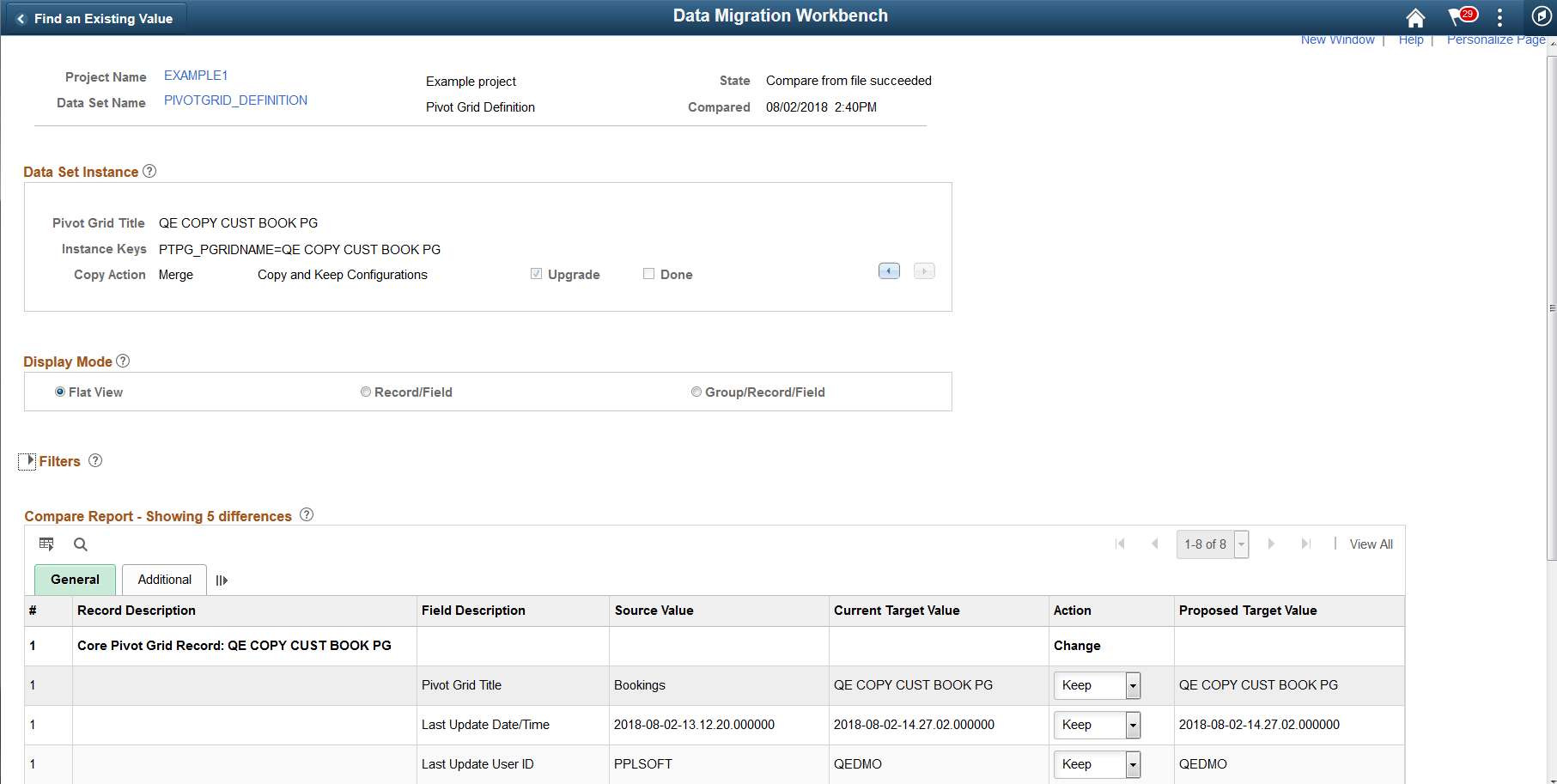The height and width of the screenshot is (784, 1557).
Task: Expand the Filters section
Action: [x=27, y=461]
